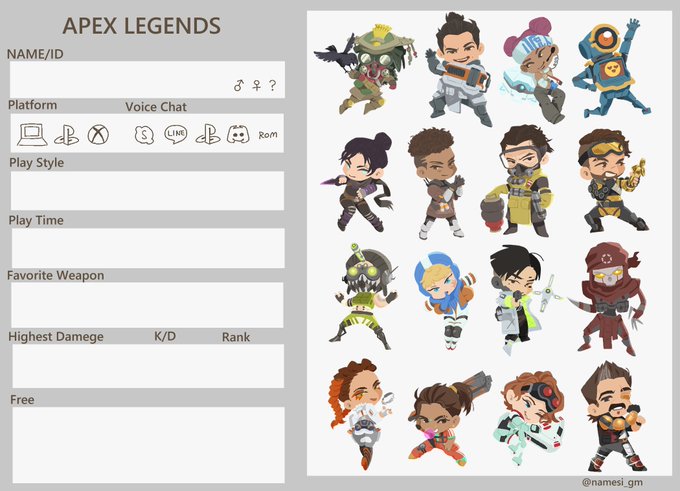Pick the PC laptop platform icon
Screen dimensions: 680x491
coord(32,135)
